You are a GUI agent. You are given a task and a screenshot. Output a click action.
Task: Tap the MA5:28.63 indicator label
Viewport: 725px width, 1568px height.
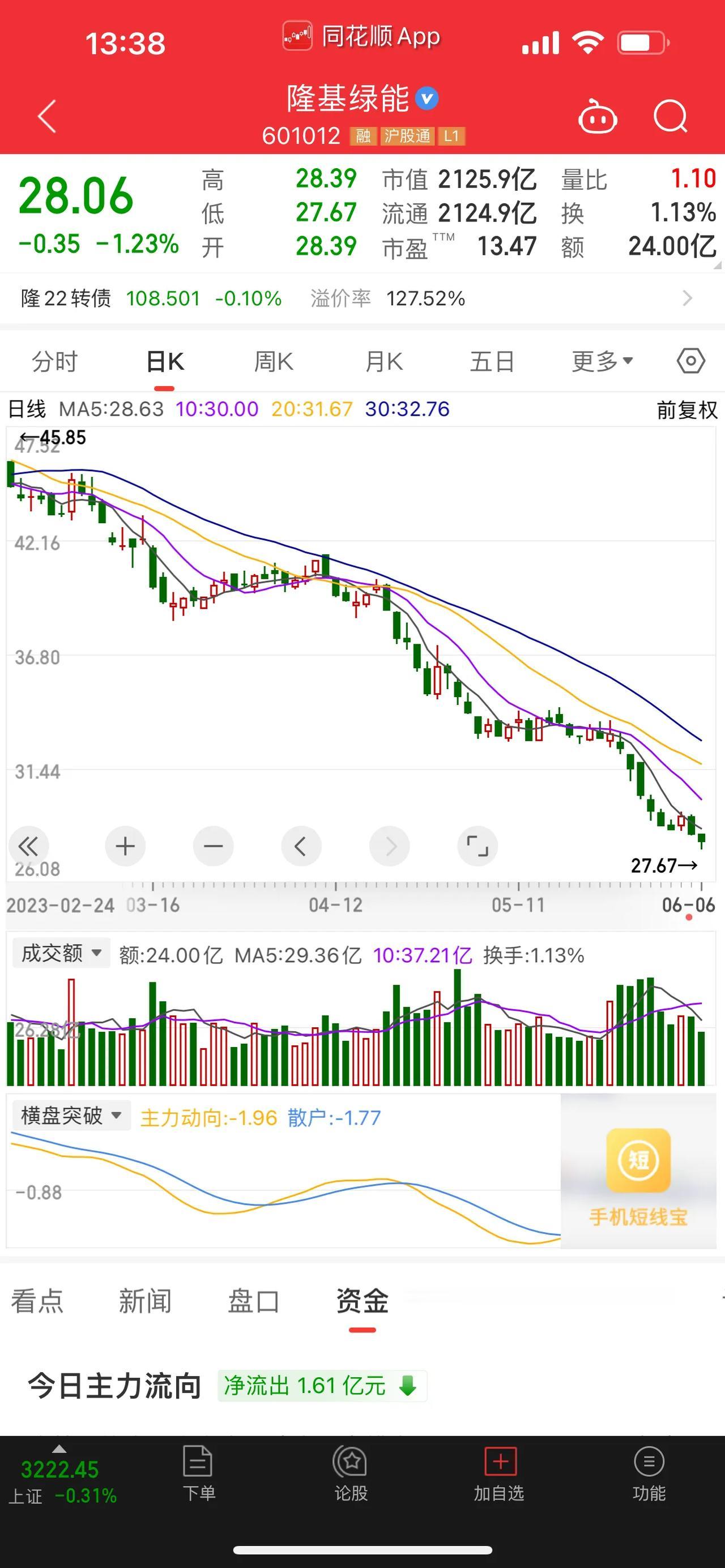point(112,409)
